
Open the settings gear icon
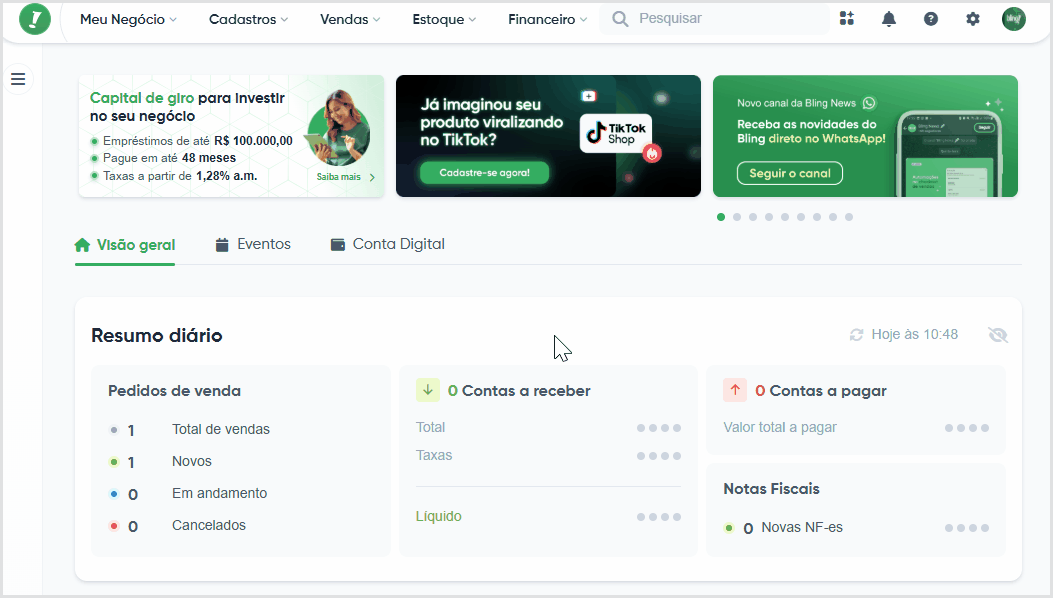coord(972,19)
